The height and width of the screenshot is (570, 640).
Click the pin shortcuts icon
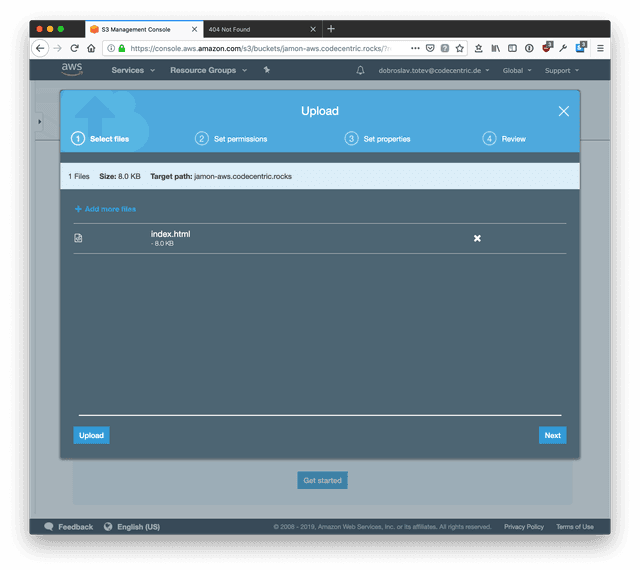(267, 70)
